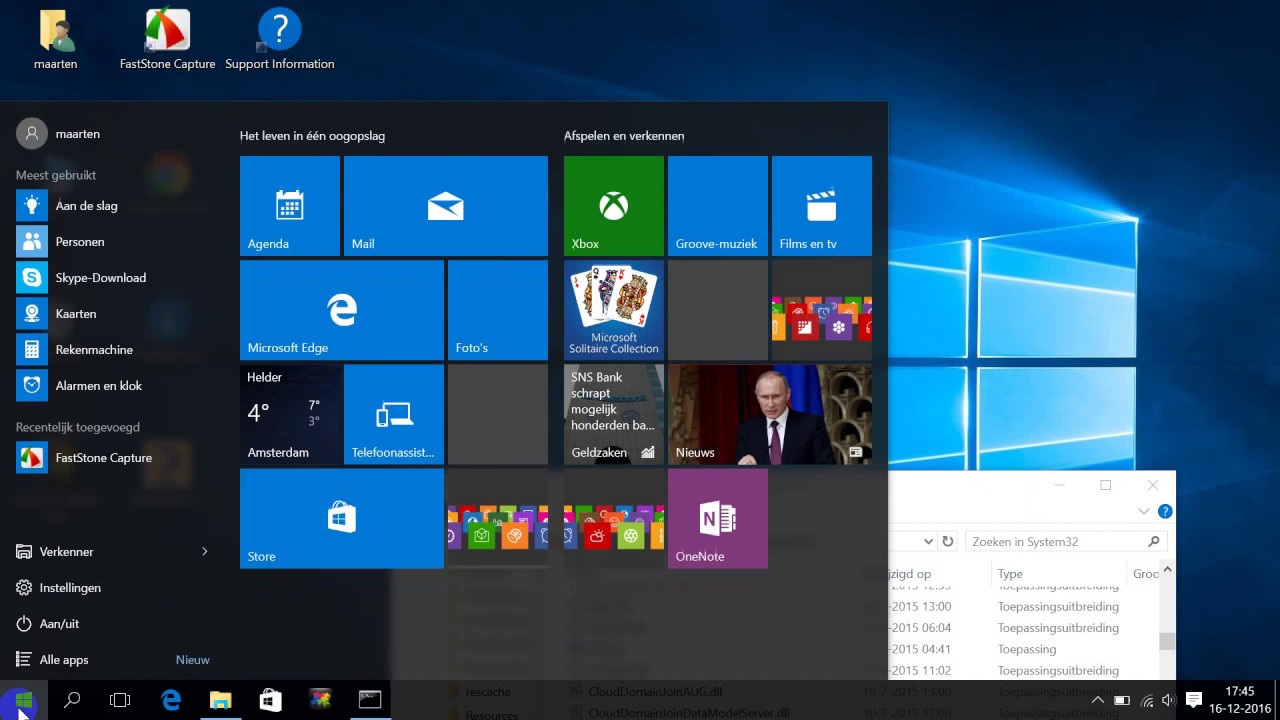Expand the Verkenner jump list arrow

205,552
